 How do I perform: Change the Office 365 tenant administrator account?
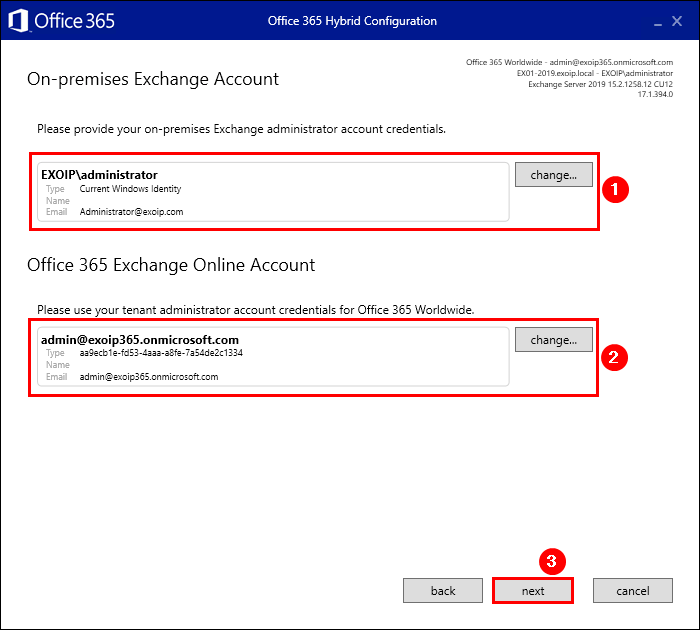click(x=553, y=340)
